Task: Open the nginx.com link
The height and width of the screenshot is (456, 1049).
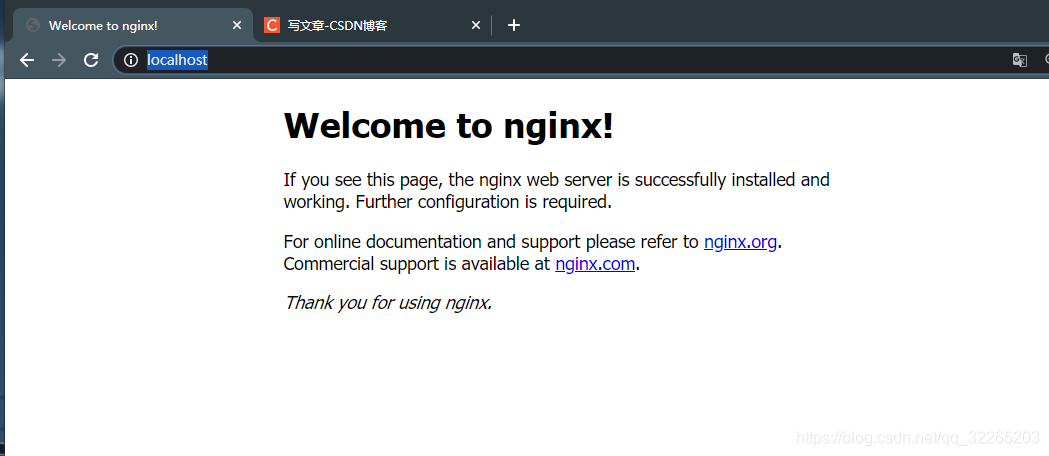Action: (595, 264)
